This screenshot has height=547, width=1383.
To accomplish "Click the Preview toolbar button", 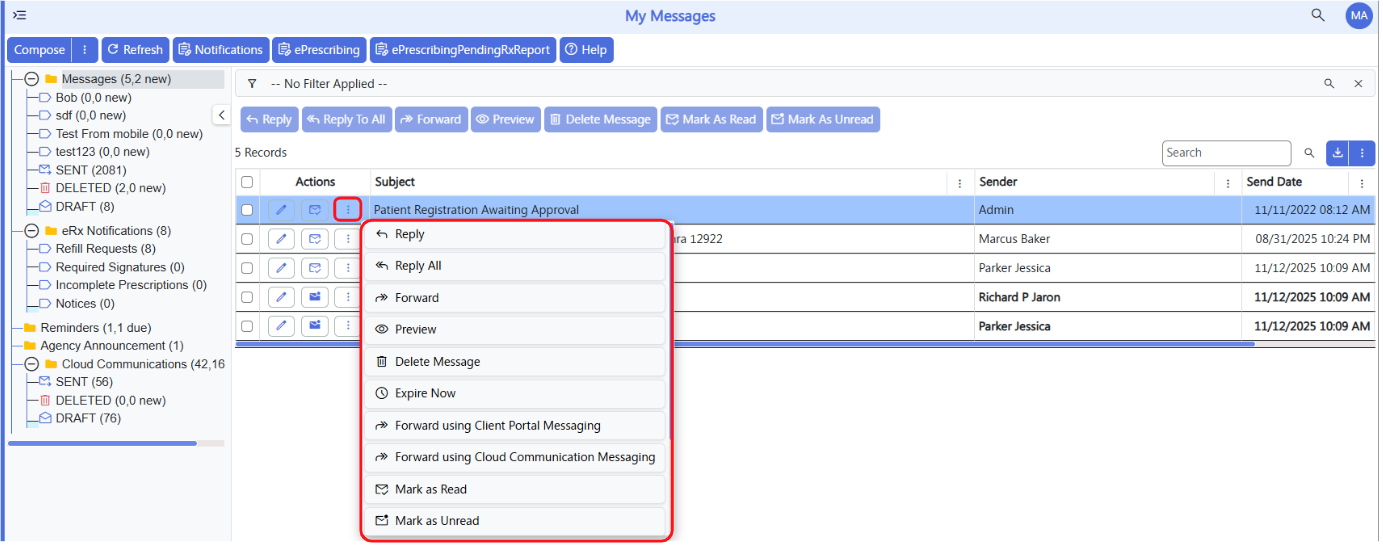I will pyautogui.click(x=505, y=120).
